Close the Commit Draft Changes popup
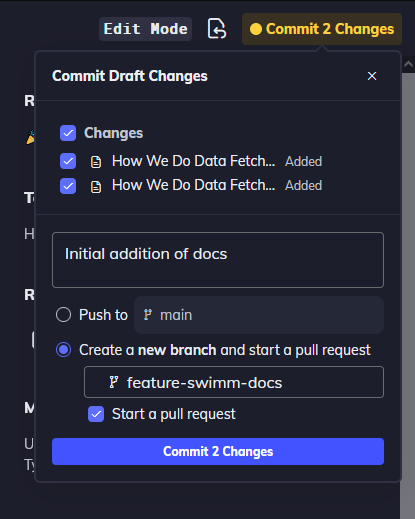The image size is (415, 519). tap(372, 76)
